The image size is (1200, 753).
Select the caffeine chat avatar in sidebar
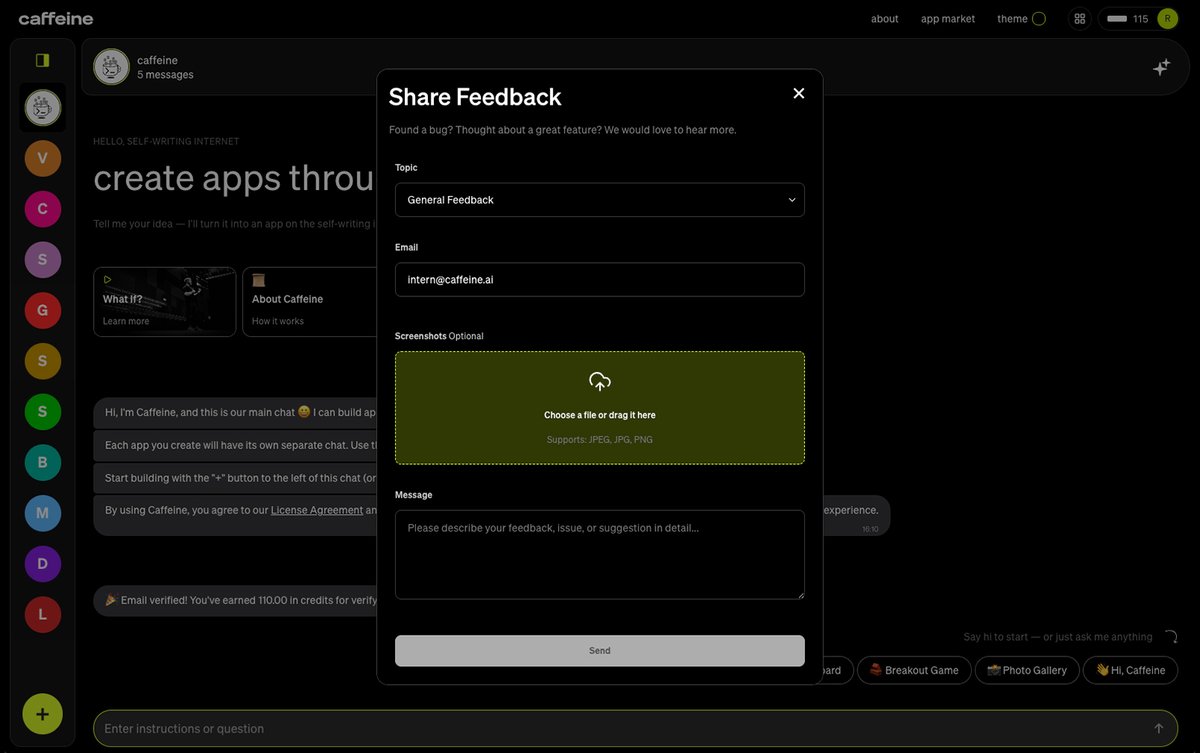(x=43, y=107)
